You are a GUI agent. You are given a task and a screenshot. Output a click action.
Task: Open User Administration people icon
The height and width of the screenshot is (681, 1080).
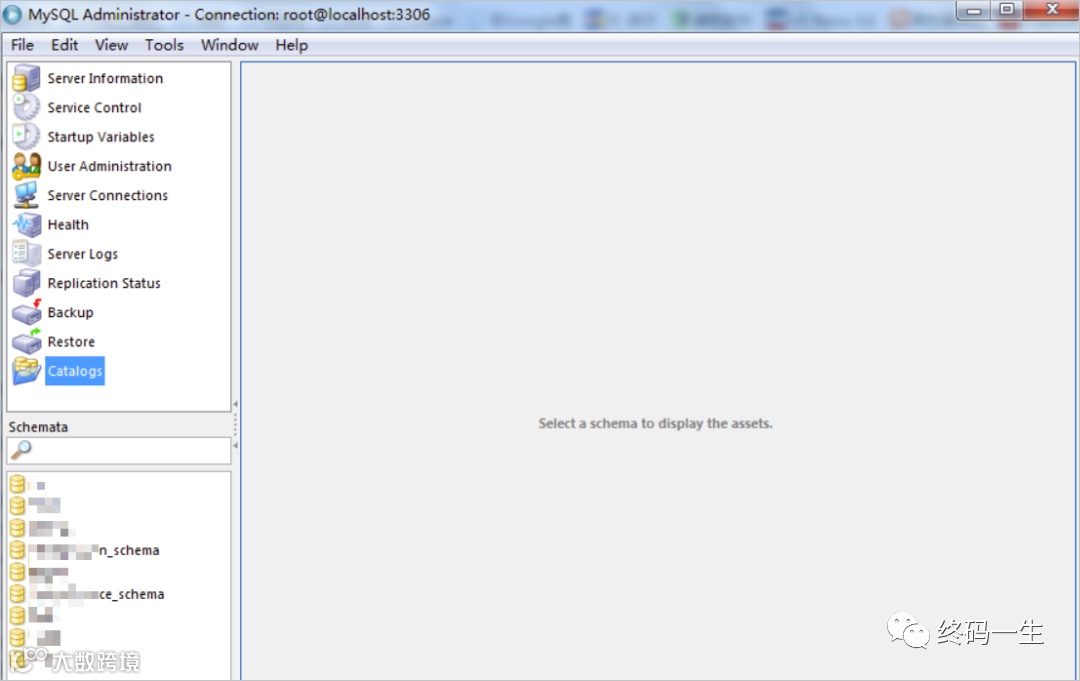26,166
